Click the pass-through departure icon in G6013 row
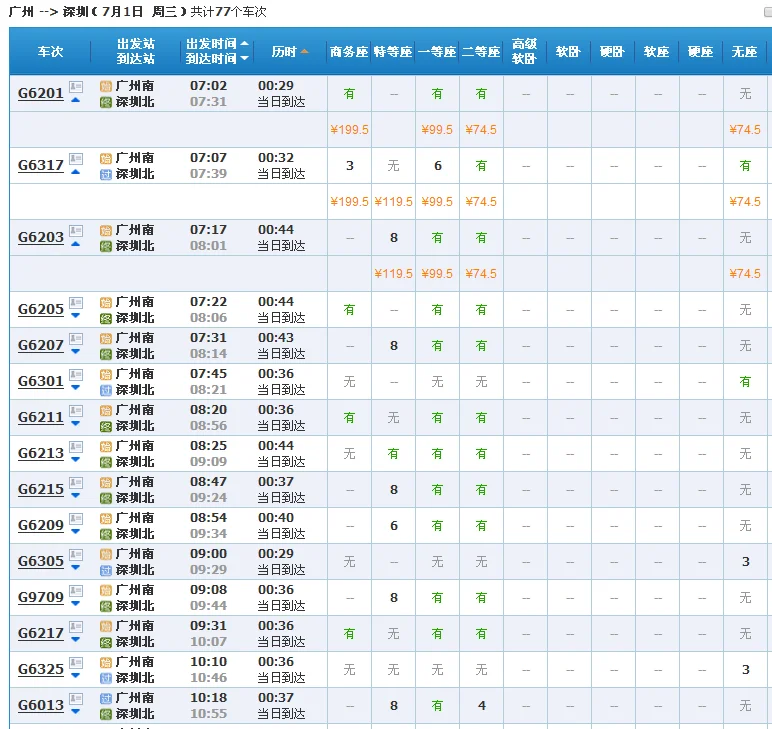Screen dimensions: 772x729 click(x=106, y=698)
